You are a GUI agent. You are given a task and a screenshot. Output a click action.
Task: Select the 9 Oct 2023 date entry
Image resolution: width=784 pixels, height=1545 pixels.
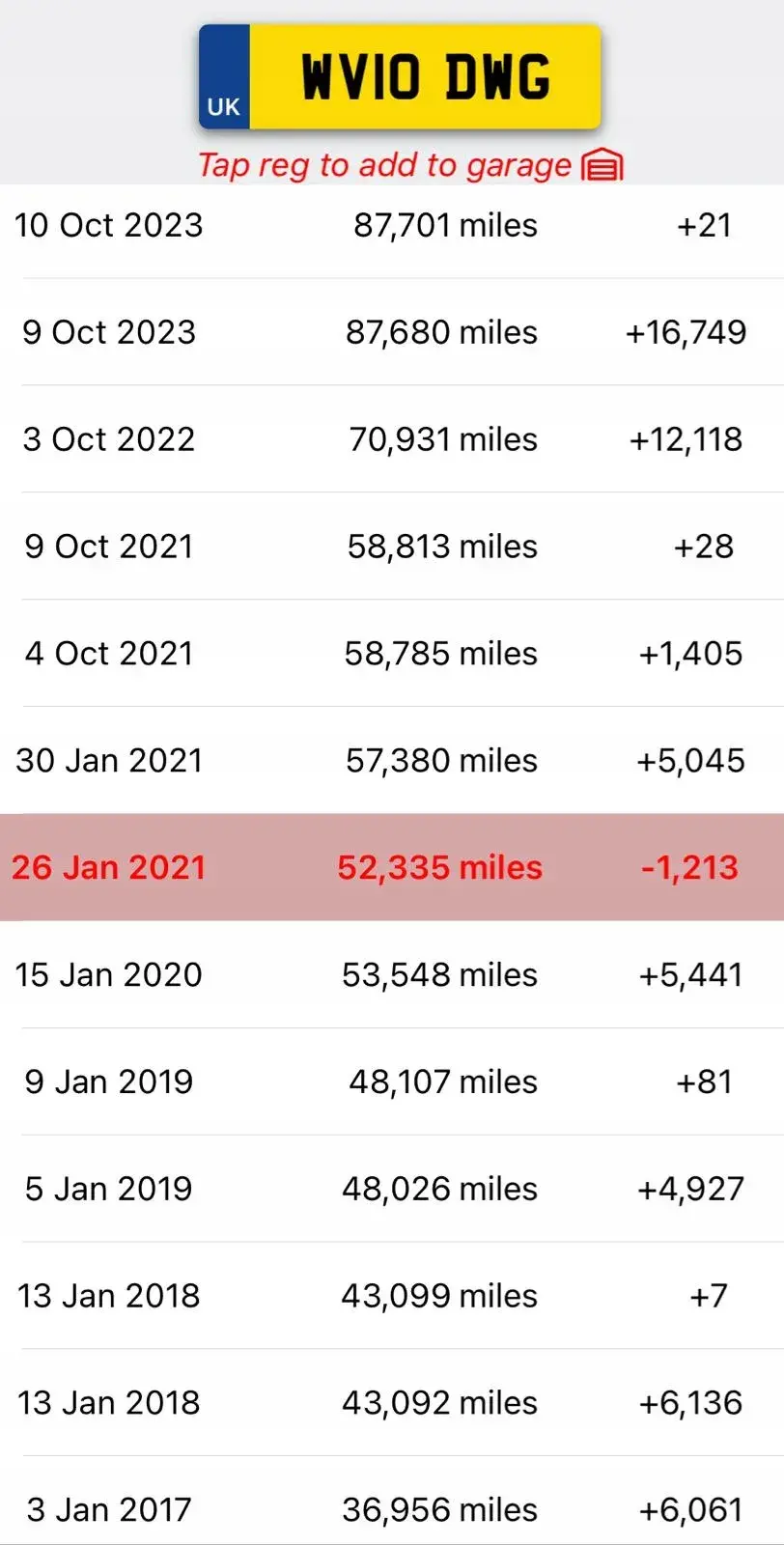pyautogui.click(x=109, y=332)
